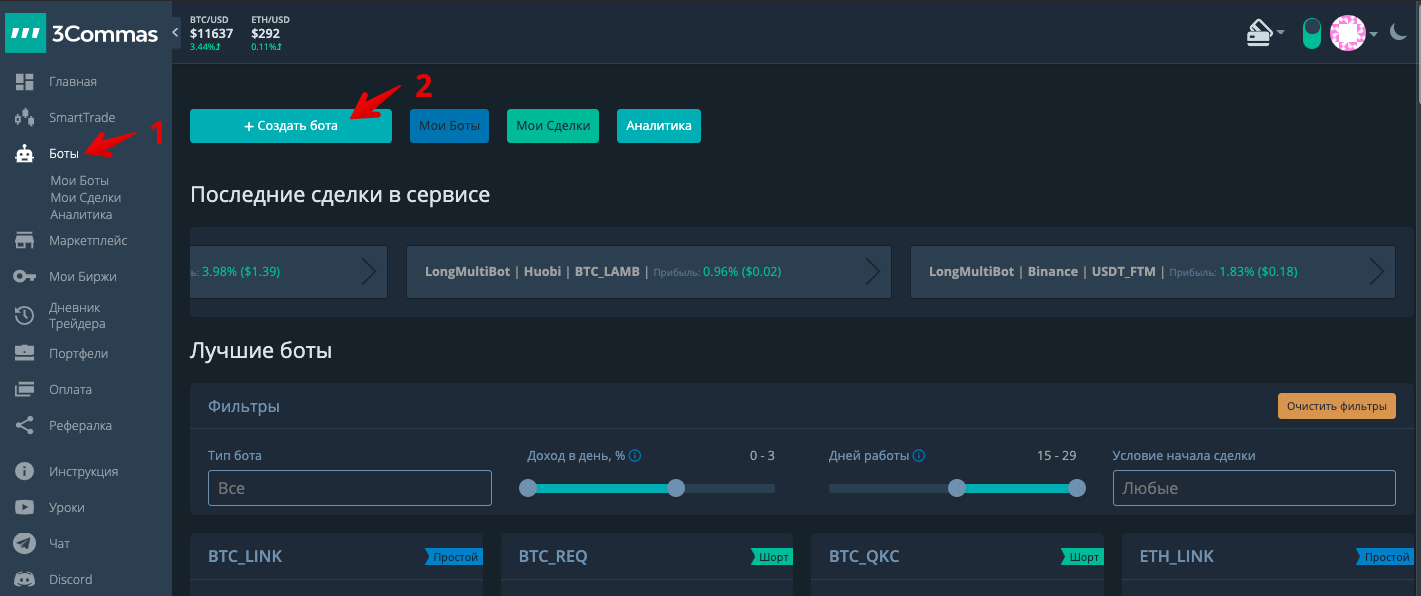Open sidebar submenu Аналитика
Screen dimensions: 1421x596
click(81, 215)
